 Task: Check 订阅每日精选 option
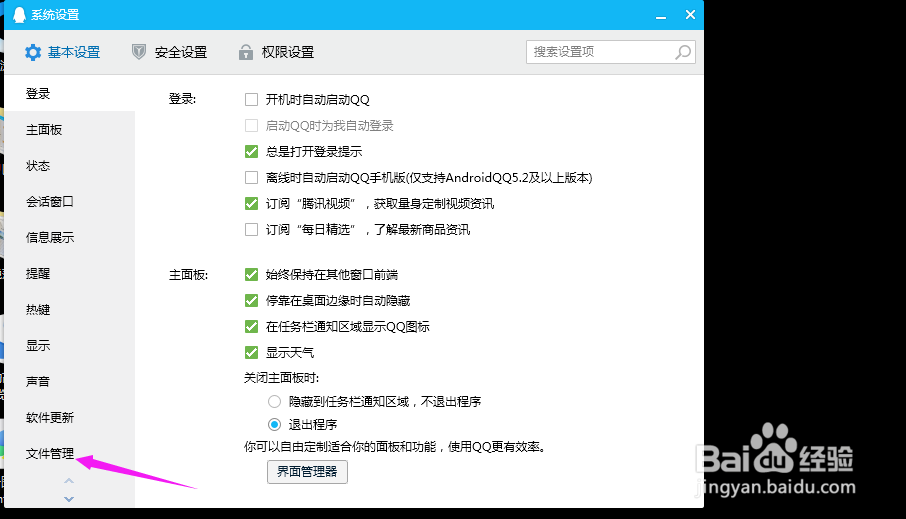click(x=251, y=229)
